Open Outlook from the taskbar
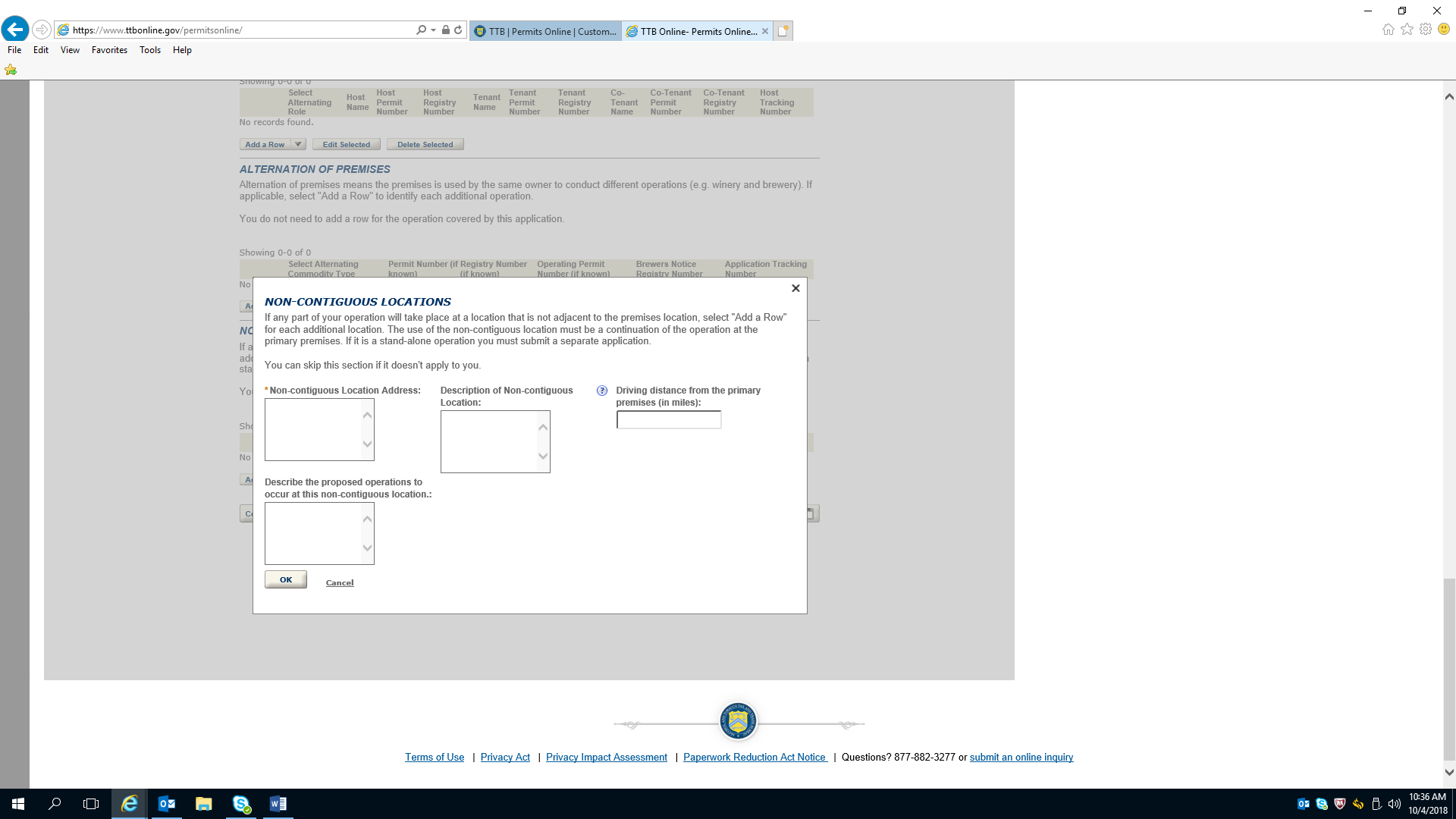The image size is (1456, 819). click(x=166, y=804)
